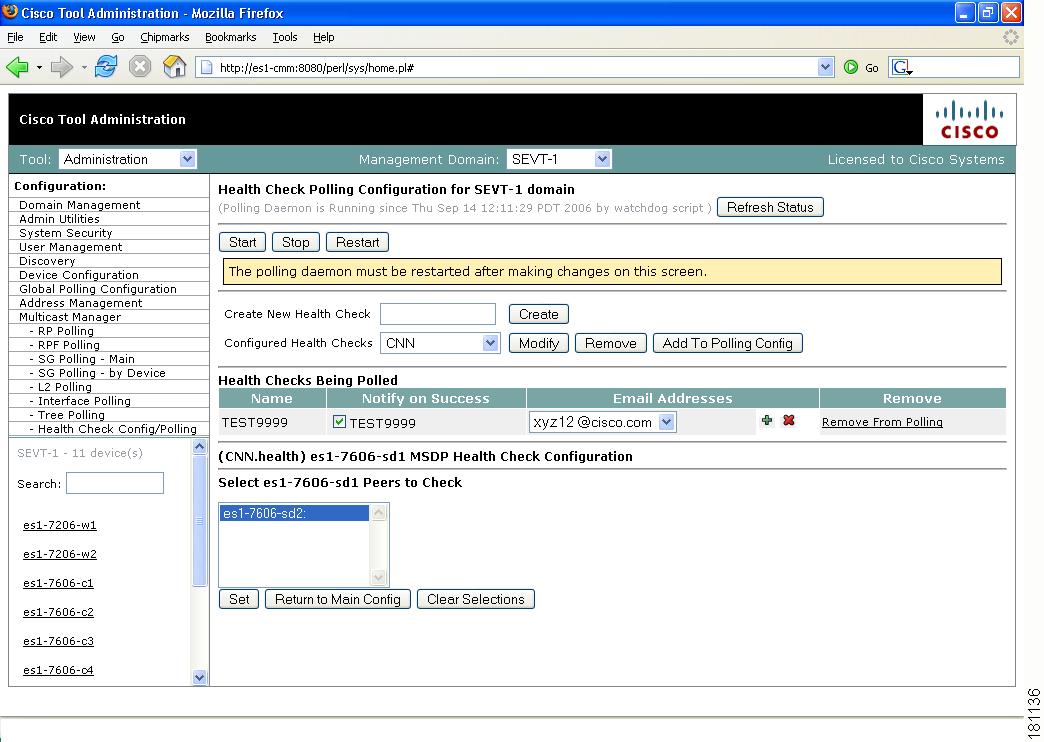Click the red X delete email icon
The width and height of the screenshot is (1044, 742).
[789, 420]
